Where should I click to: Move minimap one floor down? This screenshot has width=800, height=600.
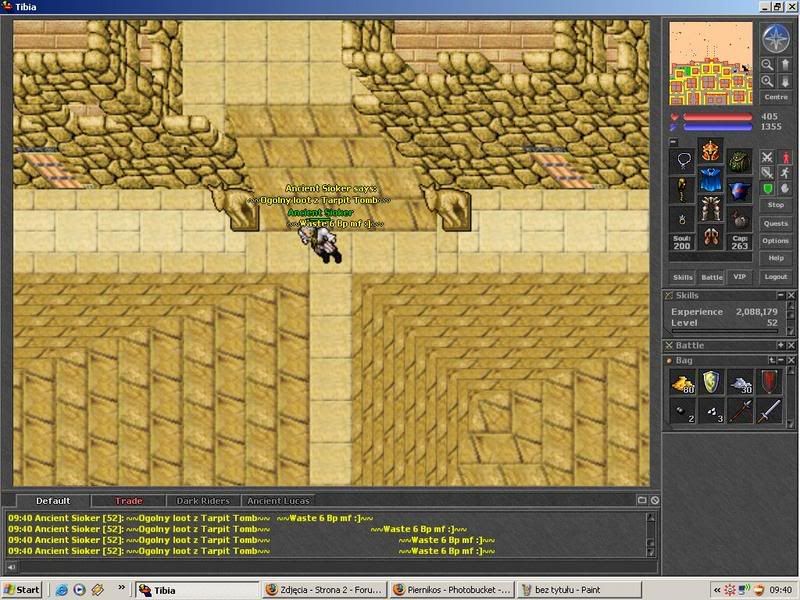[785, 82]
